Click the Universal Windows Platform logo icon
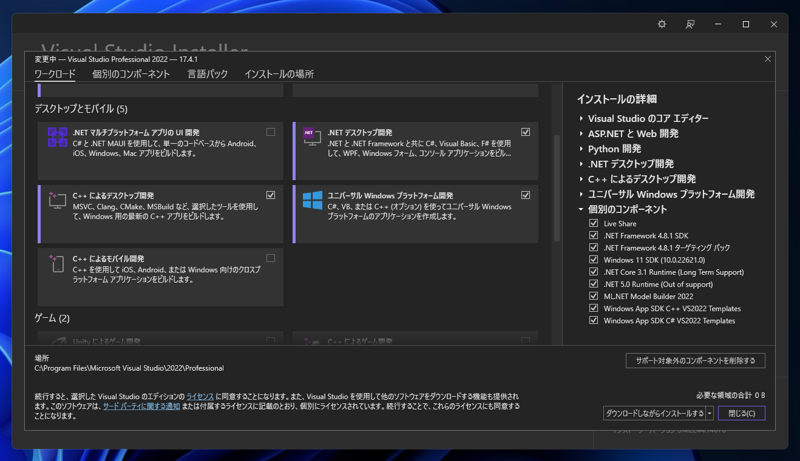Screen dimensions: 800x461 312,200
